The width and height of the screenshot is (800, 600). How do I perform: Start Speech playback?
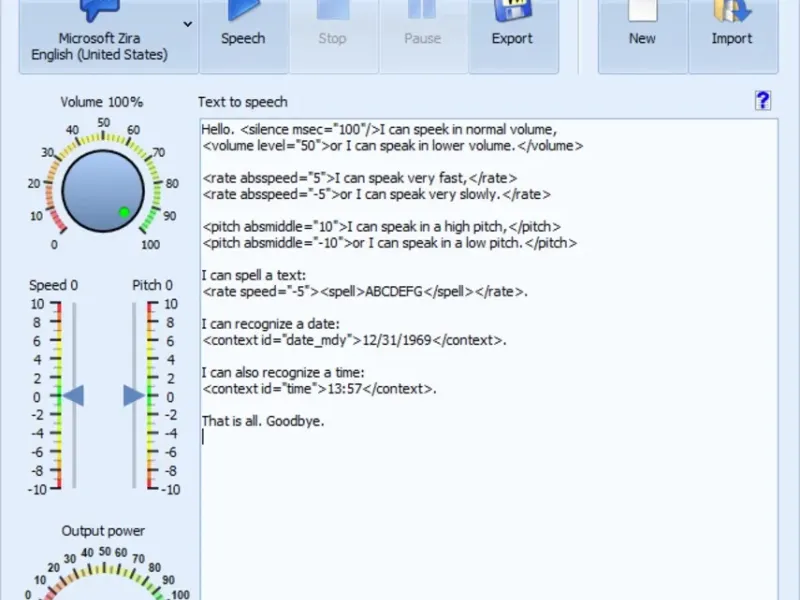243,36
